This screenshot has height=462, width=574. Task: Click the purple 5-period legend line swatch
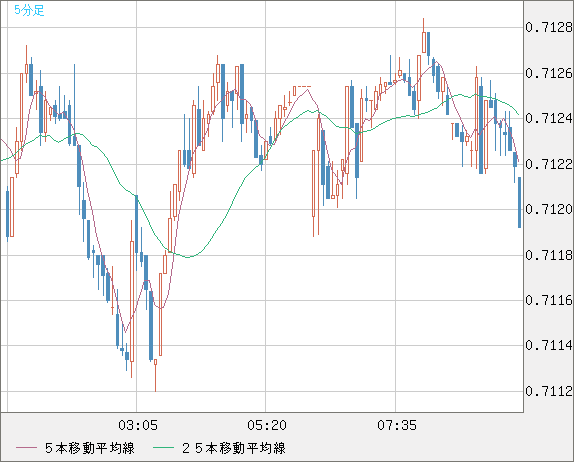pyautogui.click(x=26, y=448)
